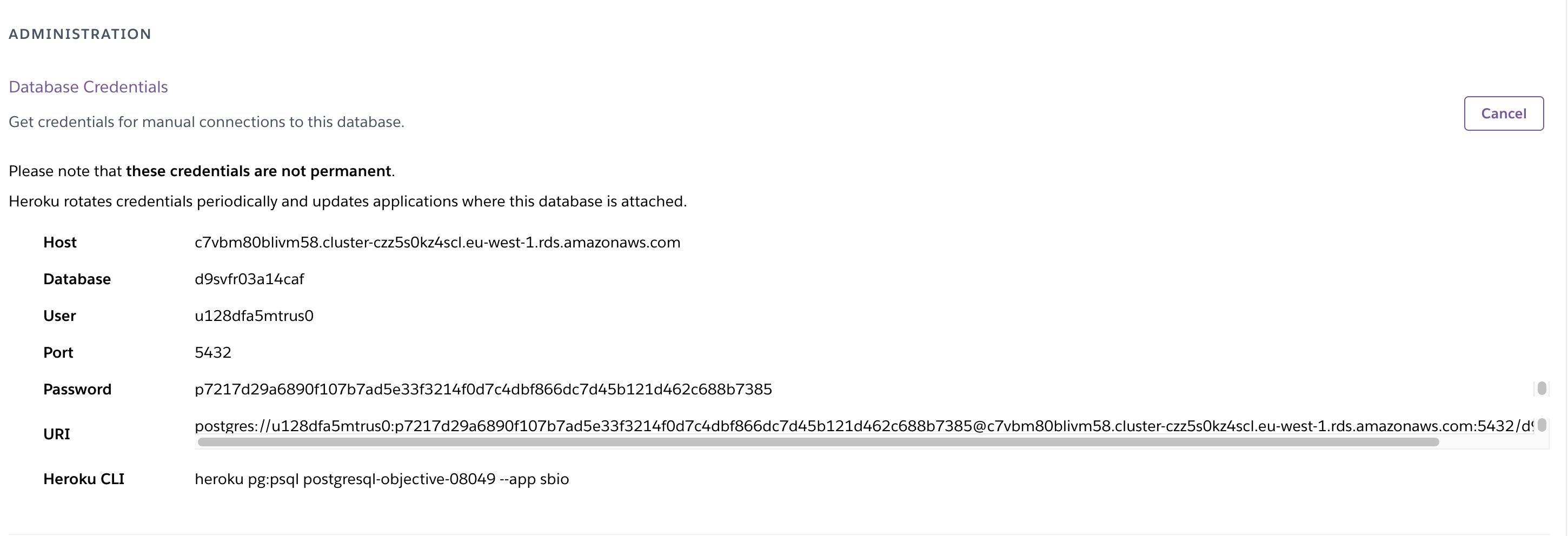1568x536 pixels.
Task: Click the Database row label
Action: coord(76,279)
